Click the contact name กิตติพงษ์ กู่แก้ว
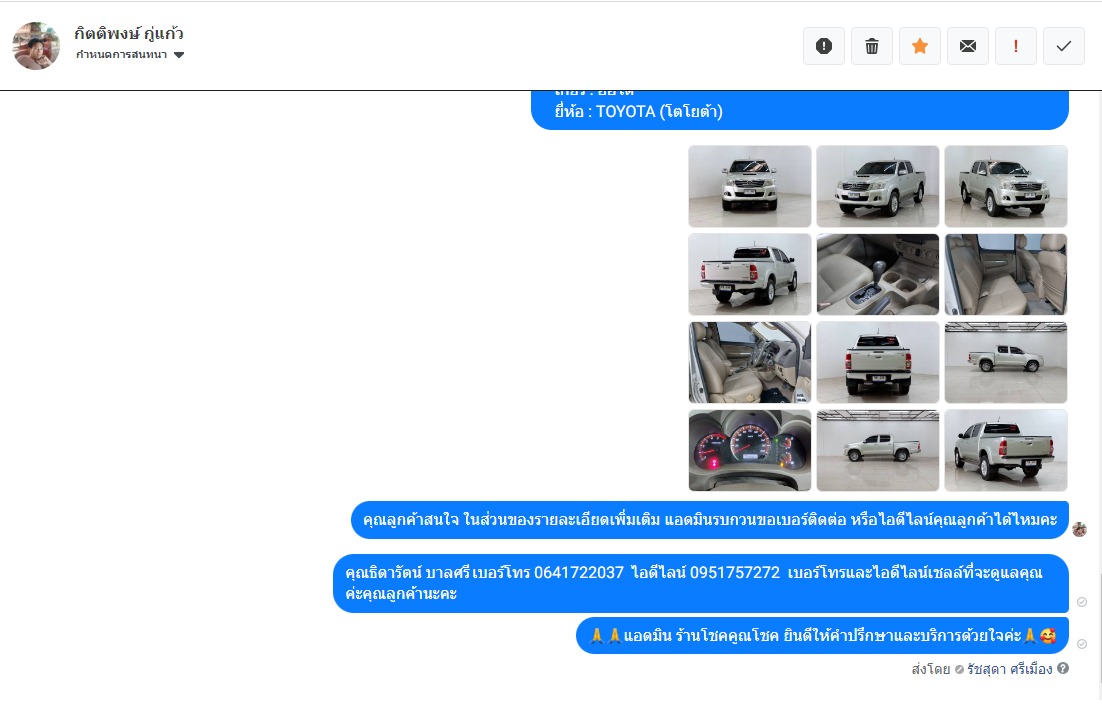1102x712 pixels. coord(129,33)
